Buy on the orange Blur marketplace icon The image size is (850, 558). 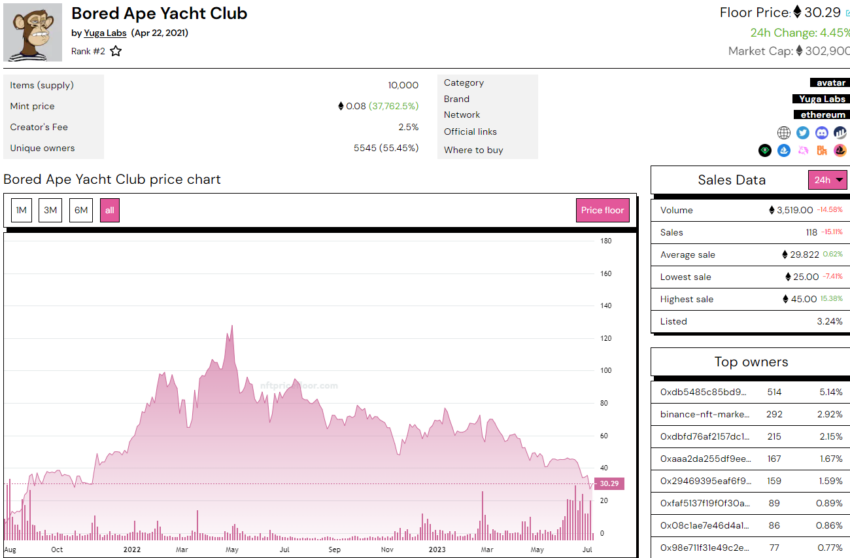tap(822, 150)
